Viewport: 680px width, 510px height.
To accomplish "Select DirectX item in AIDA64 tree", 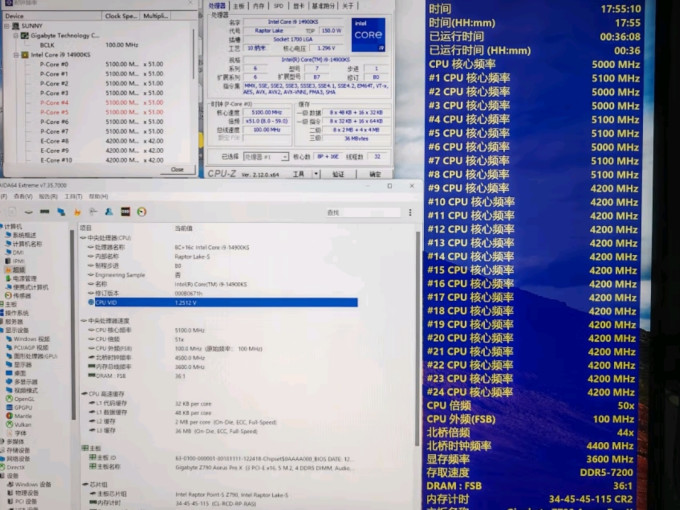I will pos(13,467).
